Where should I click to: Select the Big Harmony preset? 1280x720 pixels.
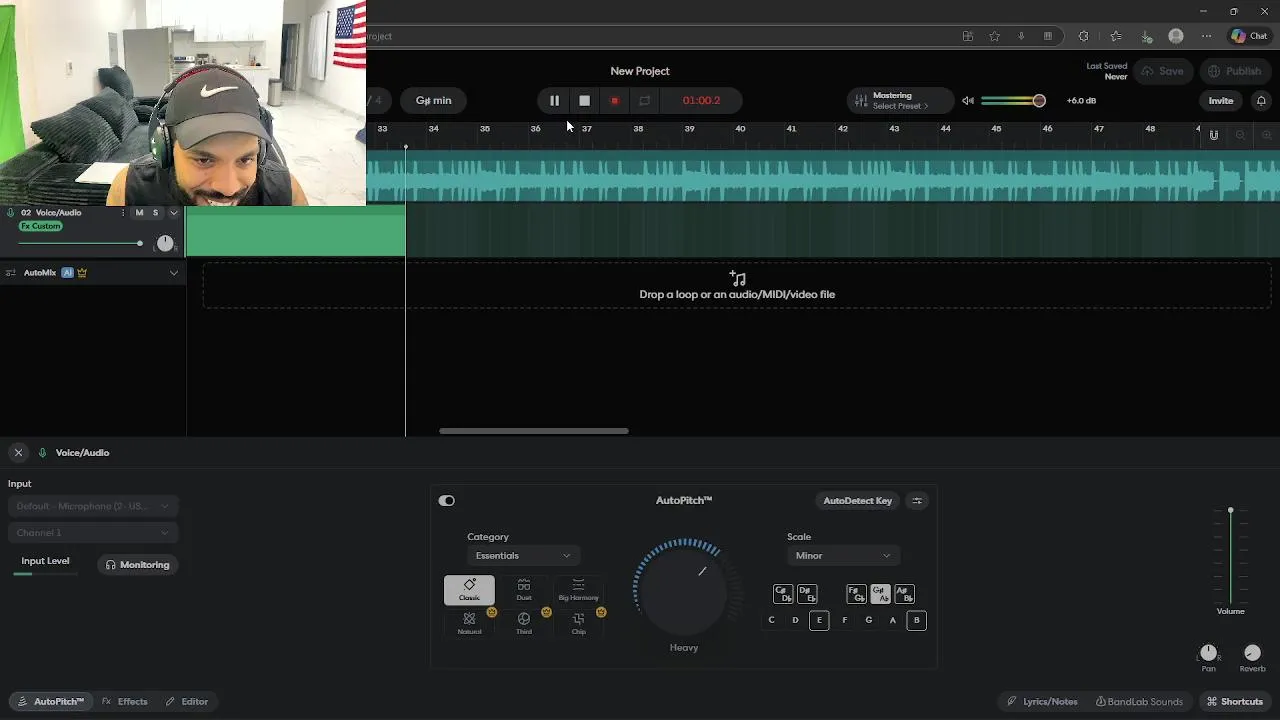578,590
